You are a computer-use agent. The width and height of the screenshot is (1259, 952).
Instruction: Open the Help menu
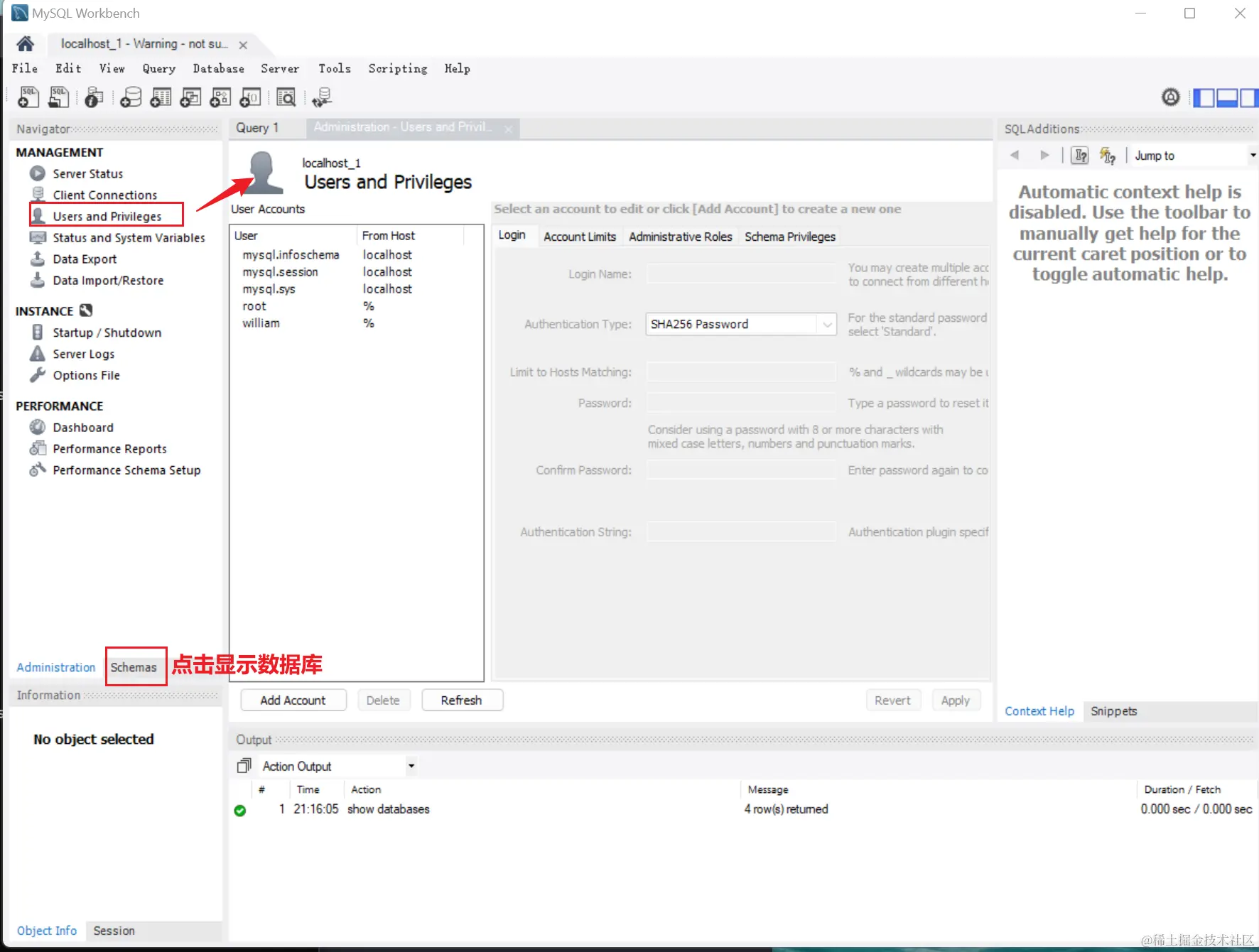pos(458,68)
